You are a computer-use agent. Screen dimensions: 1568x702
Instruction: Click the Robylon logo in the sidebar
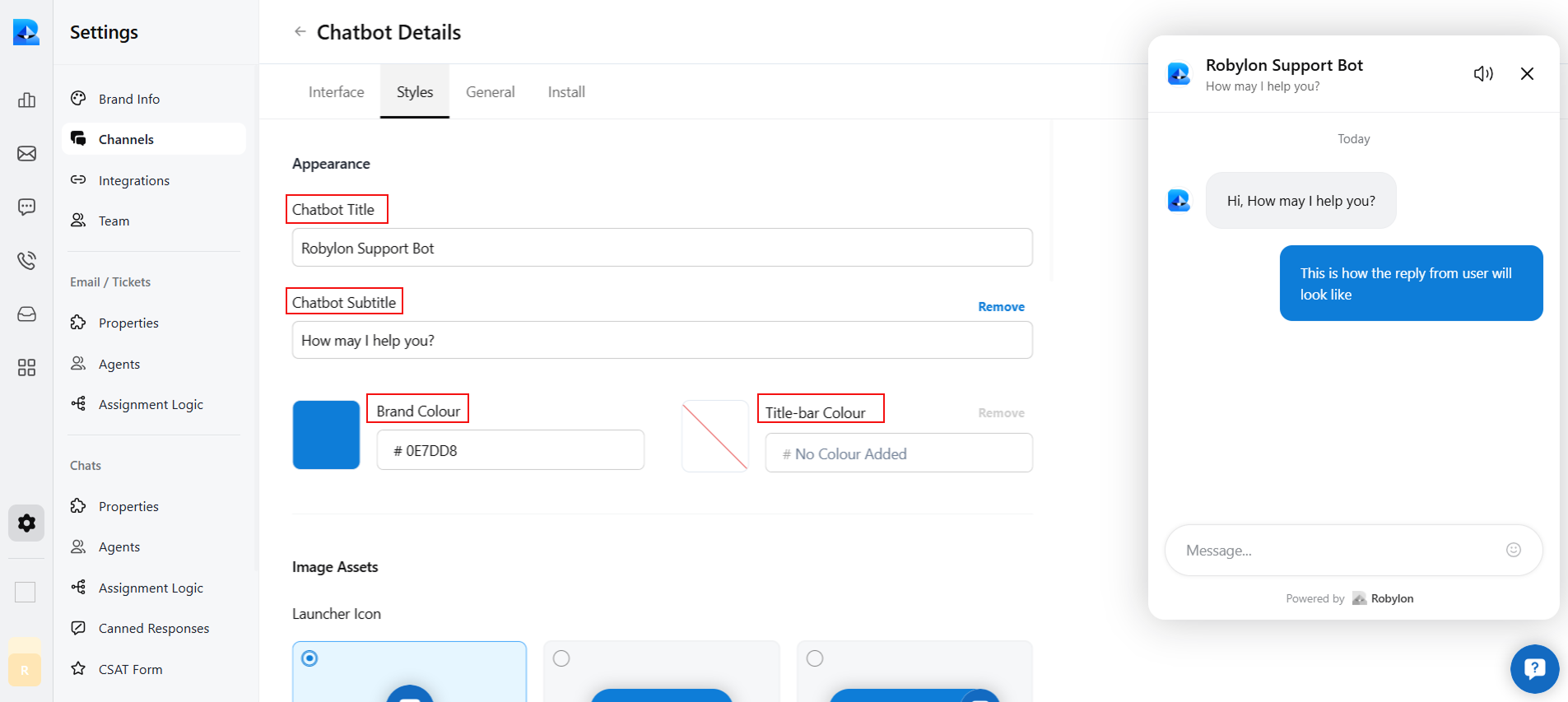(x=26, y=32)
